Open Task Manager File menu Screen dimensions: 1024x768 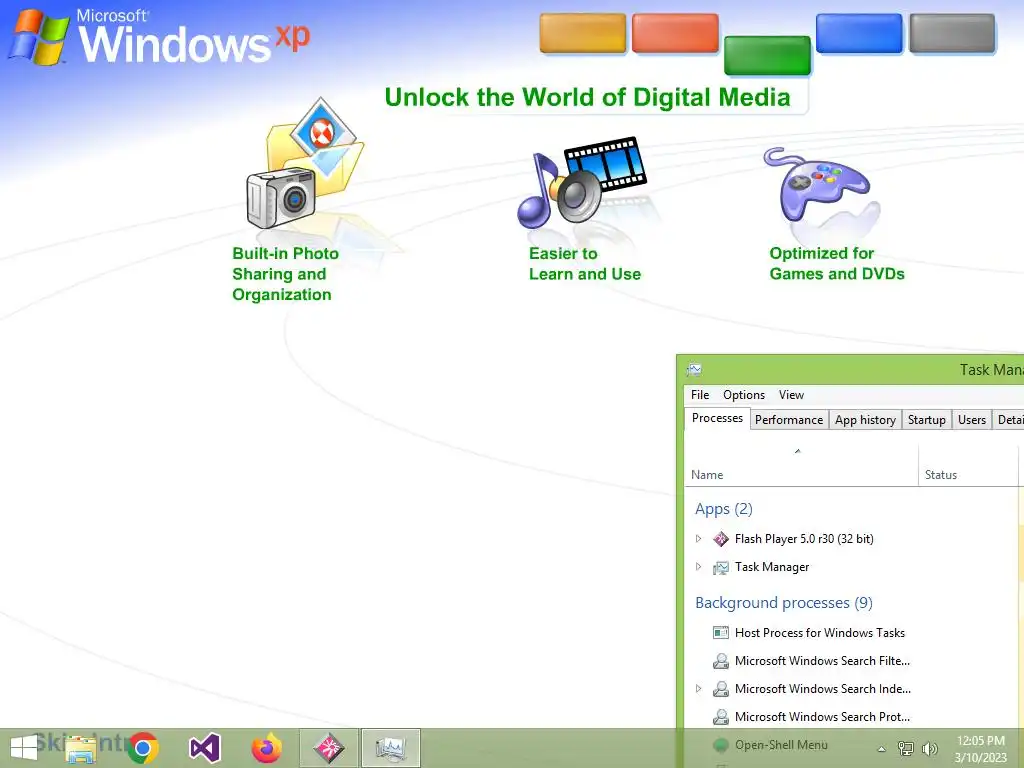click(x=699, y=395)
